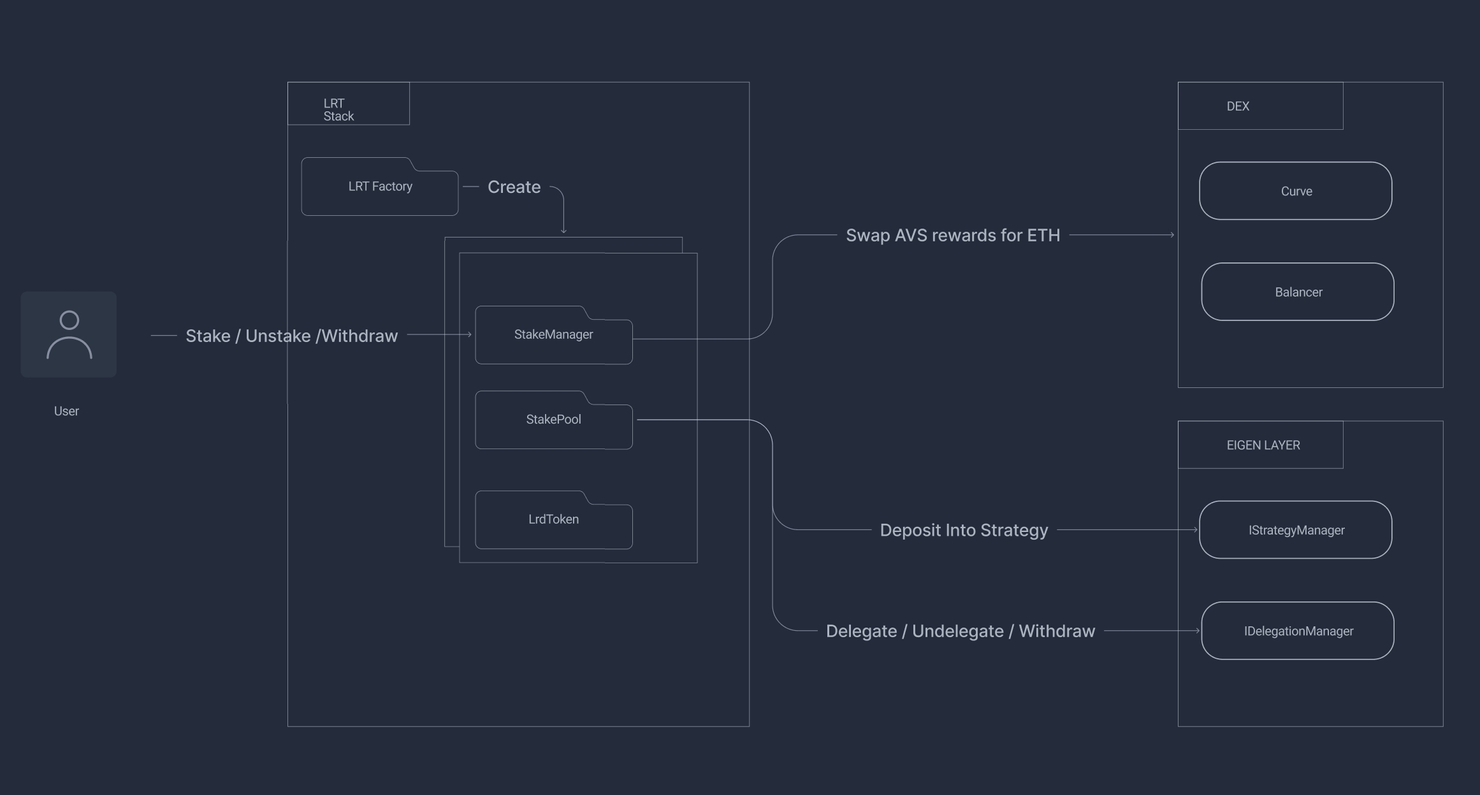Select the StakeManager folder node

(553, 335)
